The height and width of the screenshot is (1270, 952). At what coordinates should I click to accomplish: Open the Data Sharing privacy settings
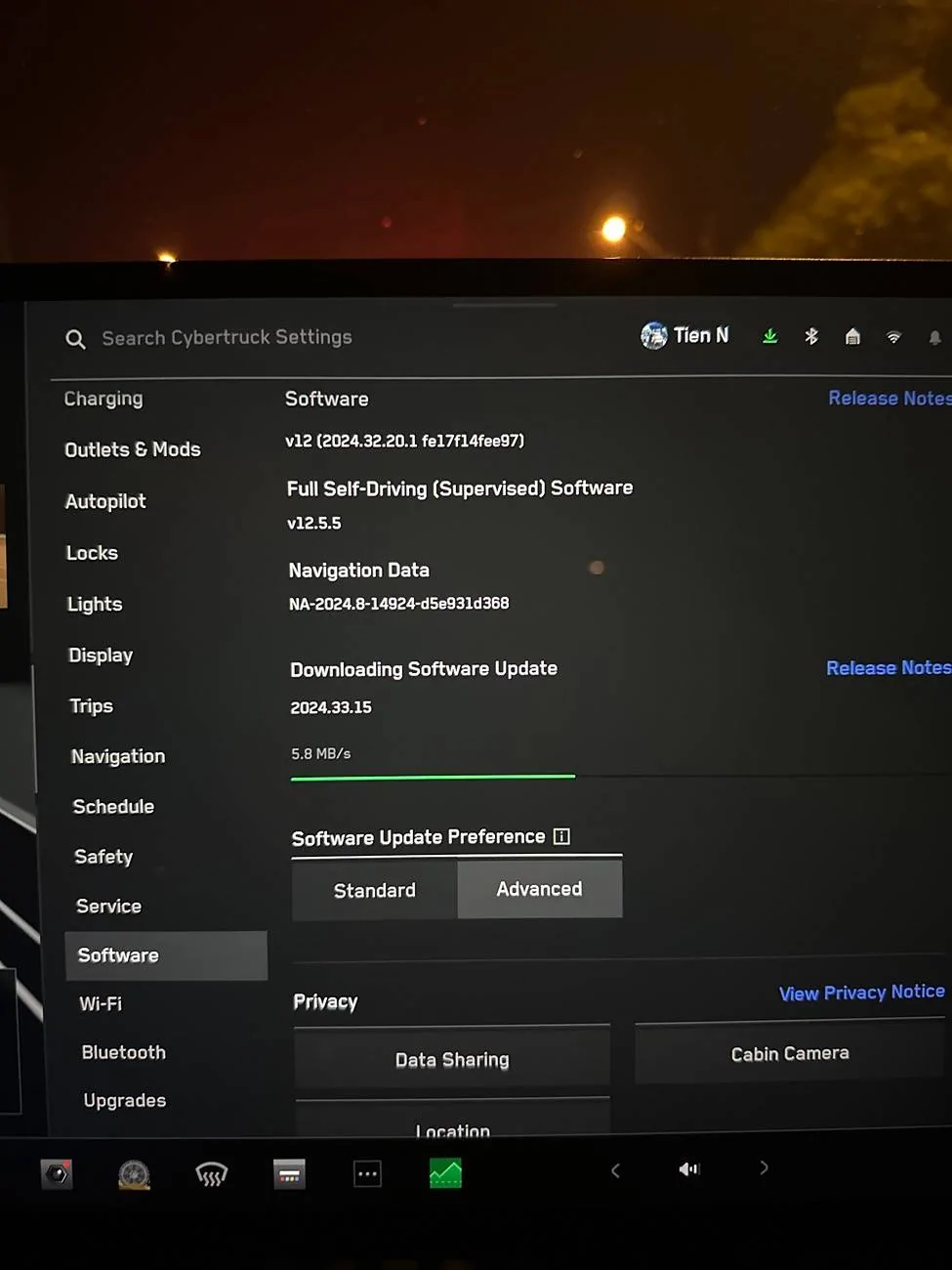(x=452, y=1060)
